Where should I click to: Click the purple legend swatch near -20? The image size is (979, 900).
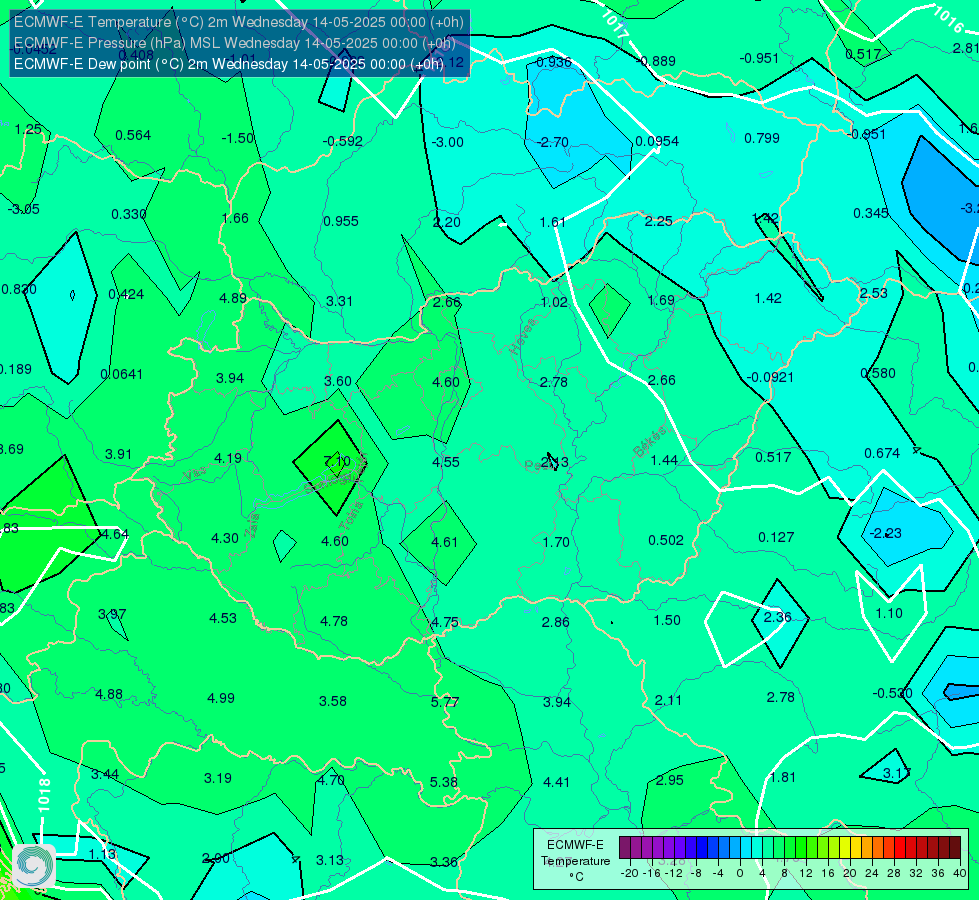pos(625,848)
